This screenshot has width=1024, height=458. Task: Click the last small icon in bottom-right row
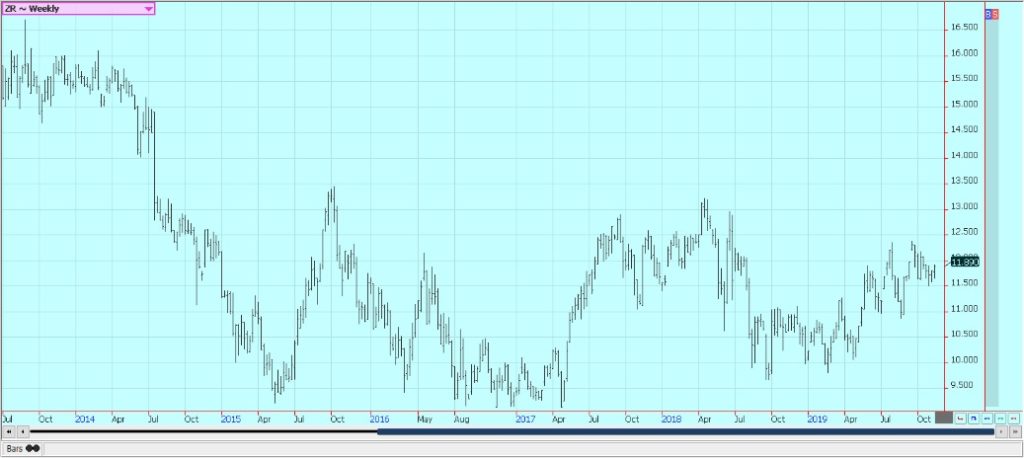(1014, 418)
